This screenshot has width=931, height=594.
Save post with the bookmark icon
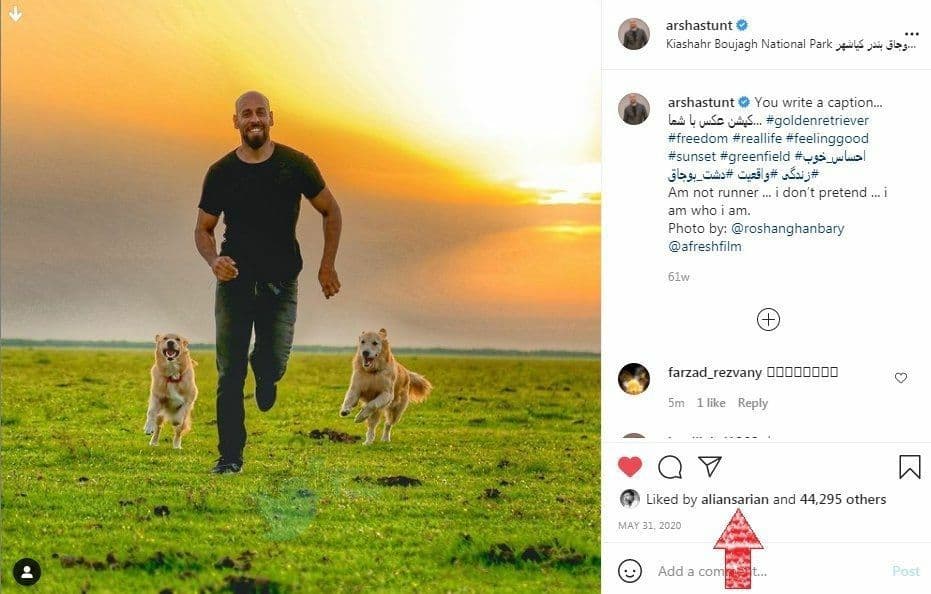click(x=909, y=466)
